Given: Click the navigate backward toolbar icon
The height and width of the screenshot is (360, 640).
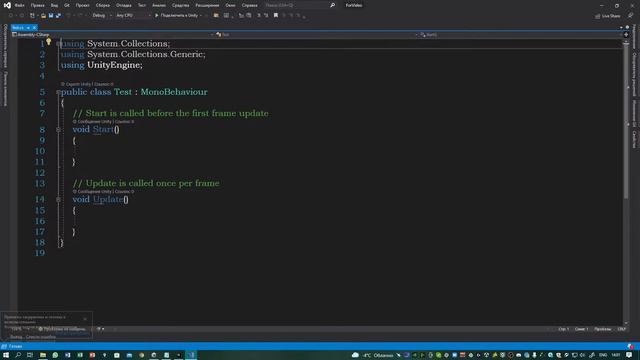Looking at the screenshot, I should [11, 16].
